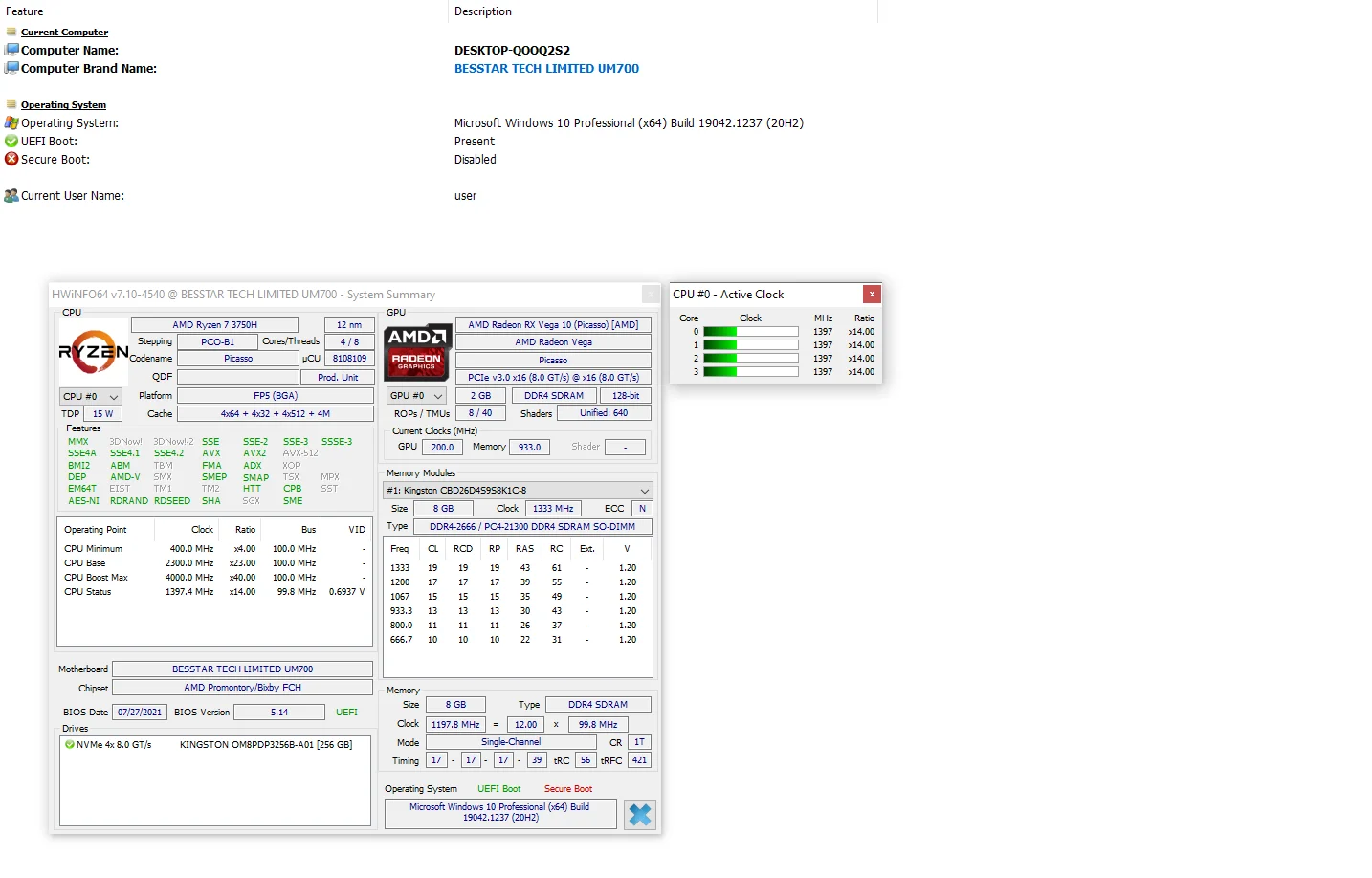Click the green check icon on NVMe drive row
Image resolution: width=1372 pixels, height=878 pixels.
coord(70,744)
